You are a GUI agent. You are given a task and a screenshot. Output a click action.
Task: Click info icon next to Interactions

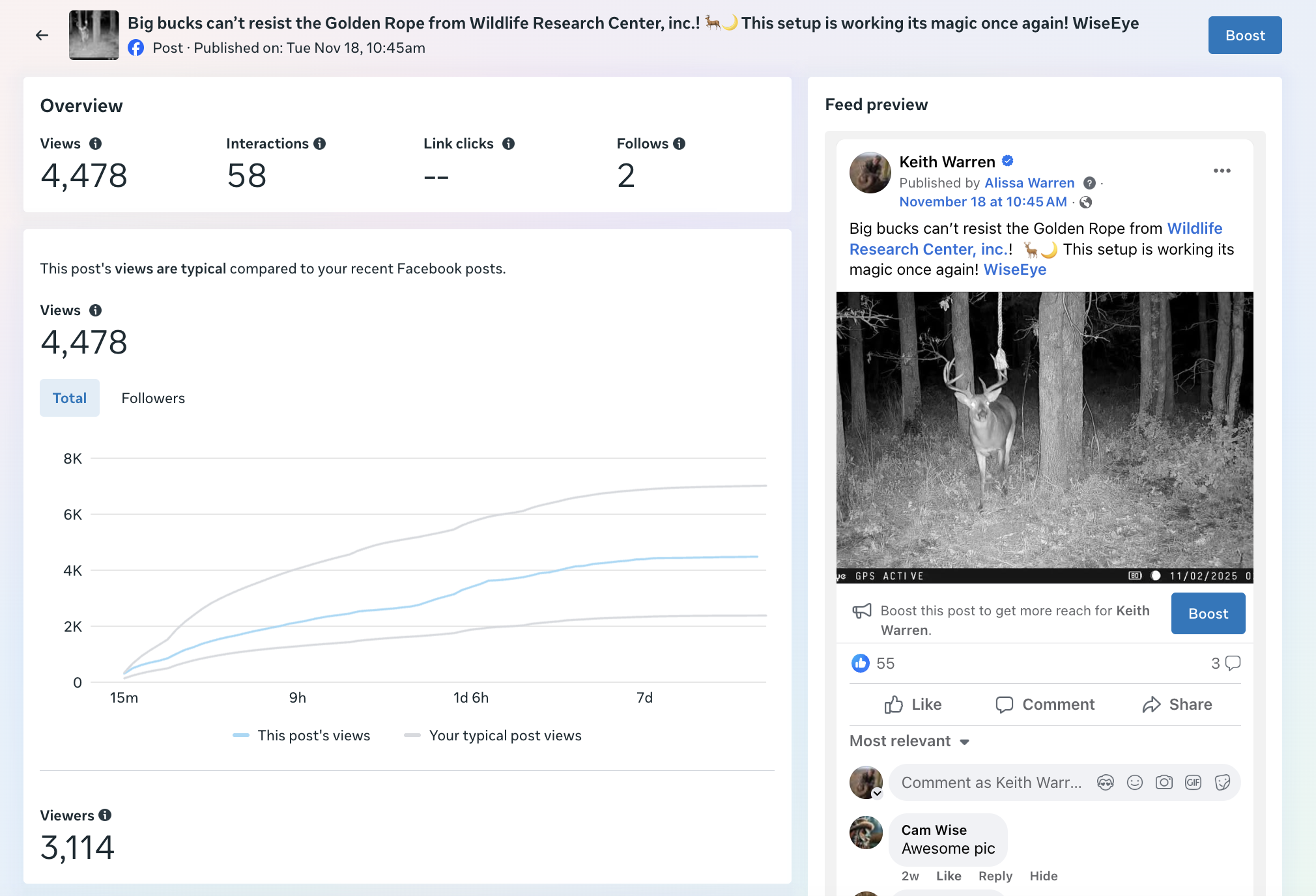(x=319, y=144)
